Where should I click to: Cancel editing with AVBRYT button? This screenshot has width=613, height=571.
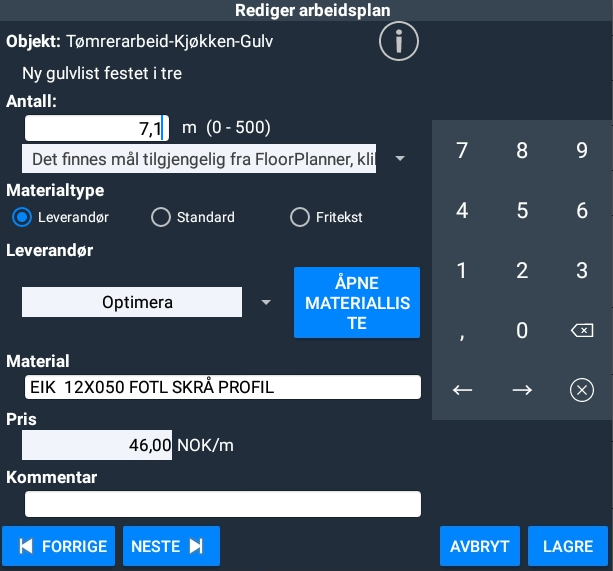[x=480, y=546]
